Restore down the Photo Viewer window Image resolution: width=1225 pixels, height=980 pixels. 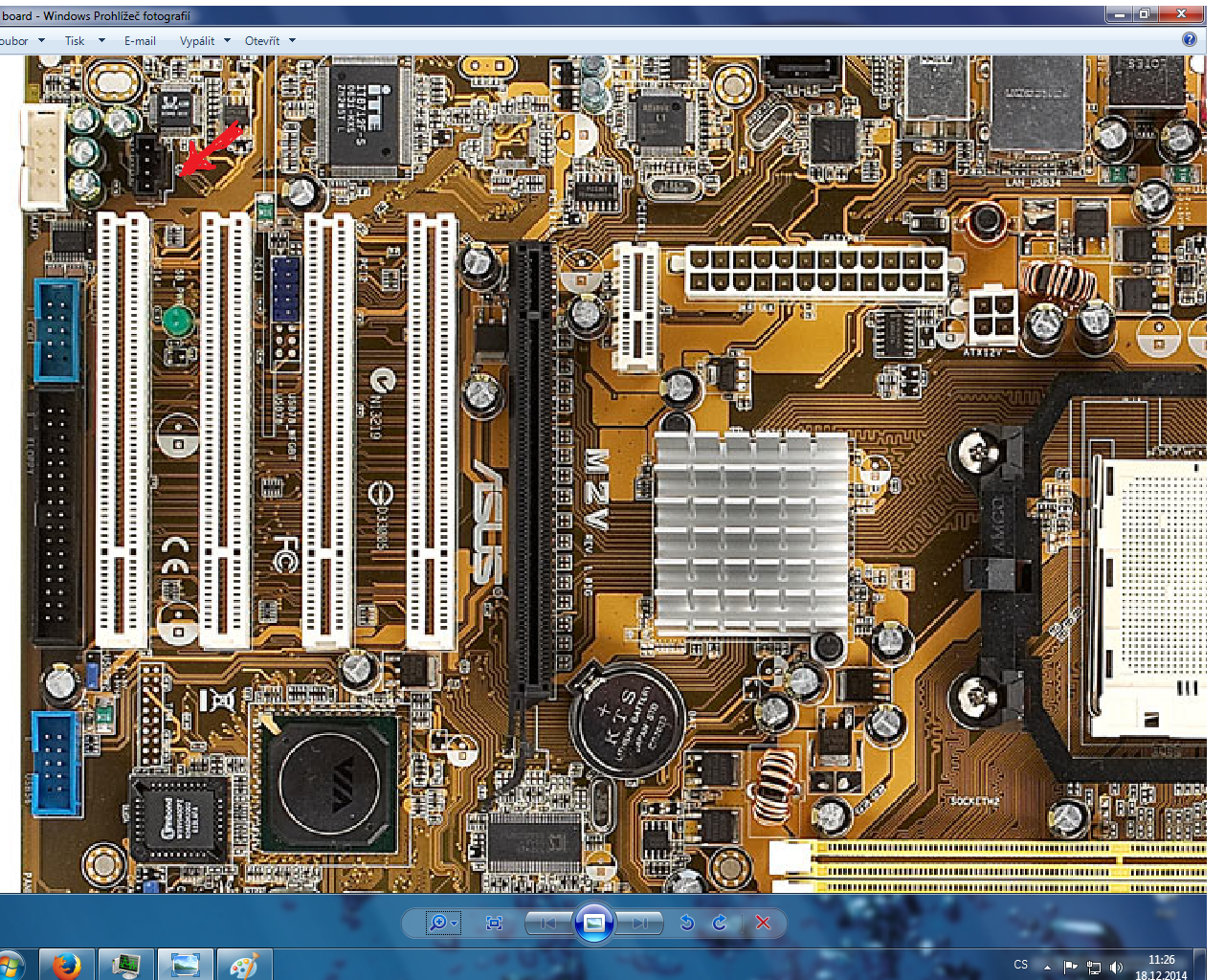tap(1145, 13)
